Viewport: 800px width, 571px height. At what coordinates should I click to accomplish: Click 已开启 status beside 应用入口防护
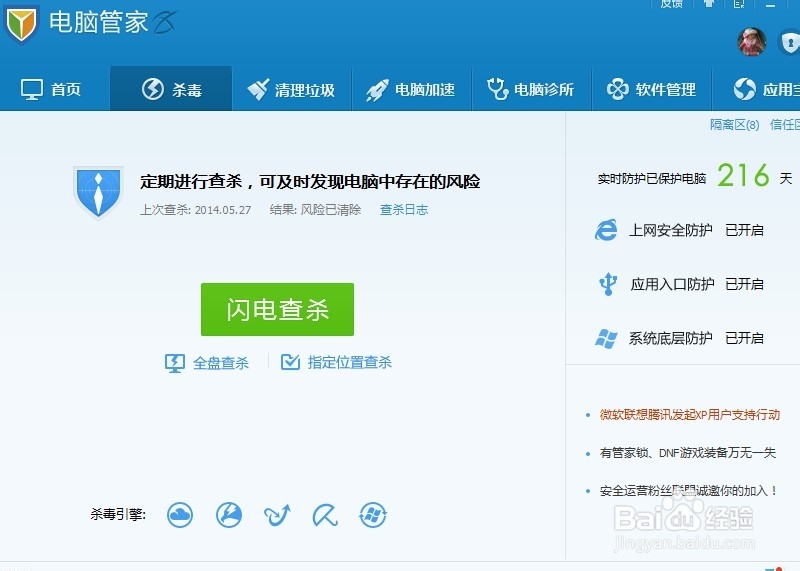tap(744, 284)
